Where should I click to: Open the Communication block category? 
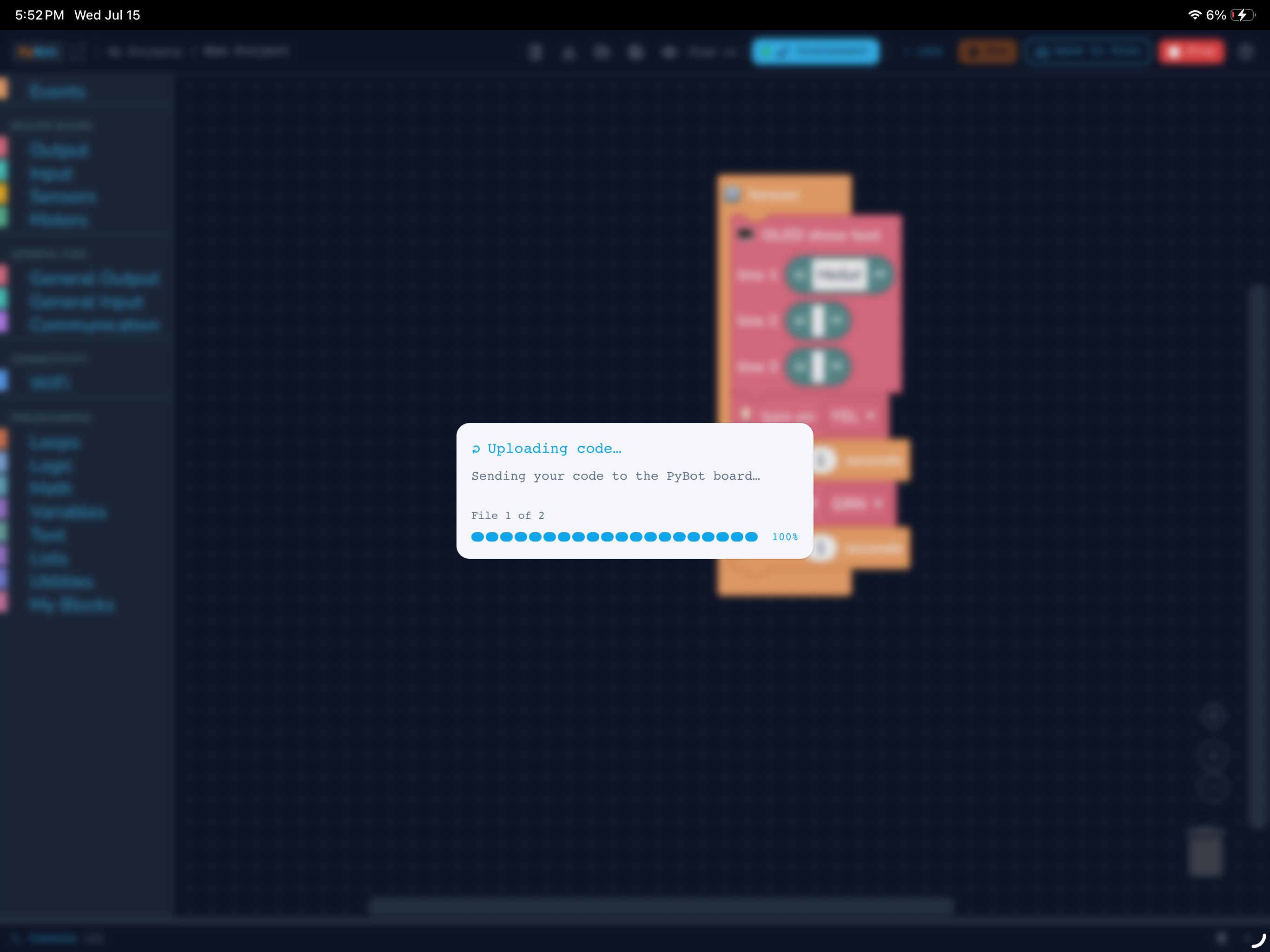[94, 325]
